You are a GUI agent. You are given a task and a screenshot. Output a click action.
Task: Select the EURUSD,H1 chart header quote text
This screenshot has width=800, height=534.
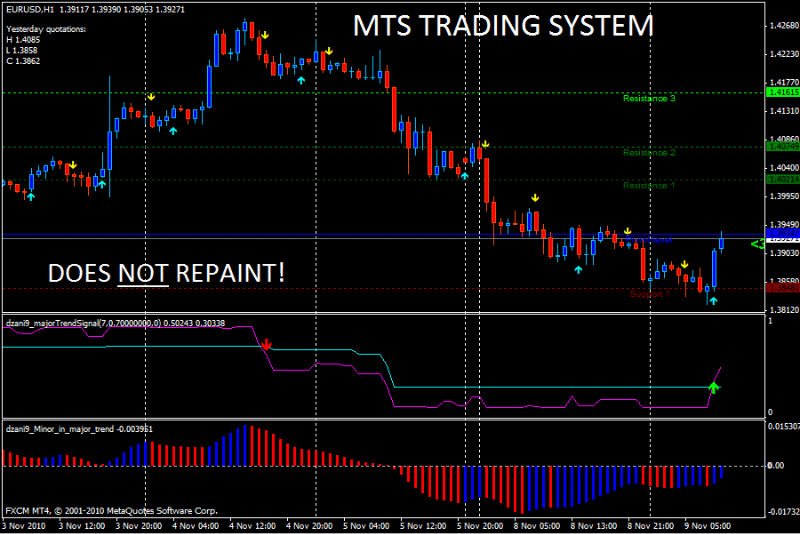95,9
